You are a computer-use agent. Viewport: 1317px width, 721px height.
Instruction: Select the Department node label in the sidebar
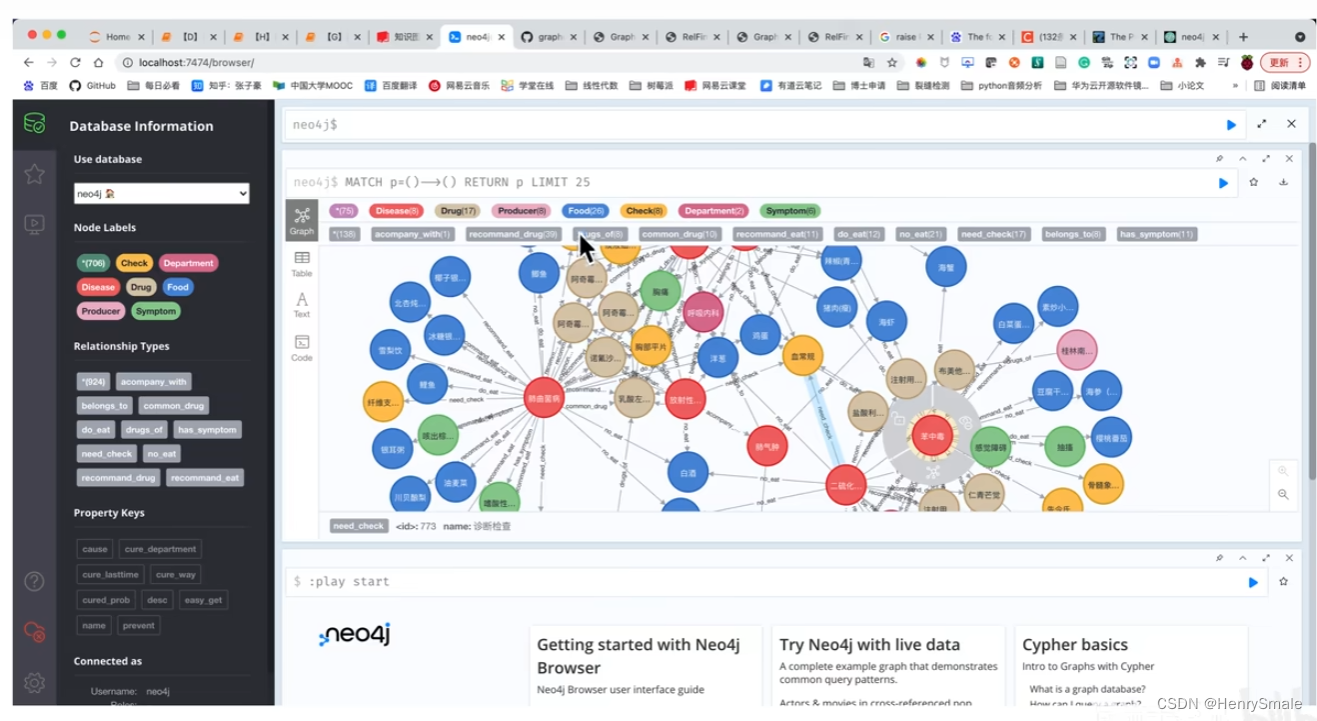188,263
